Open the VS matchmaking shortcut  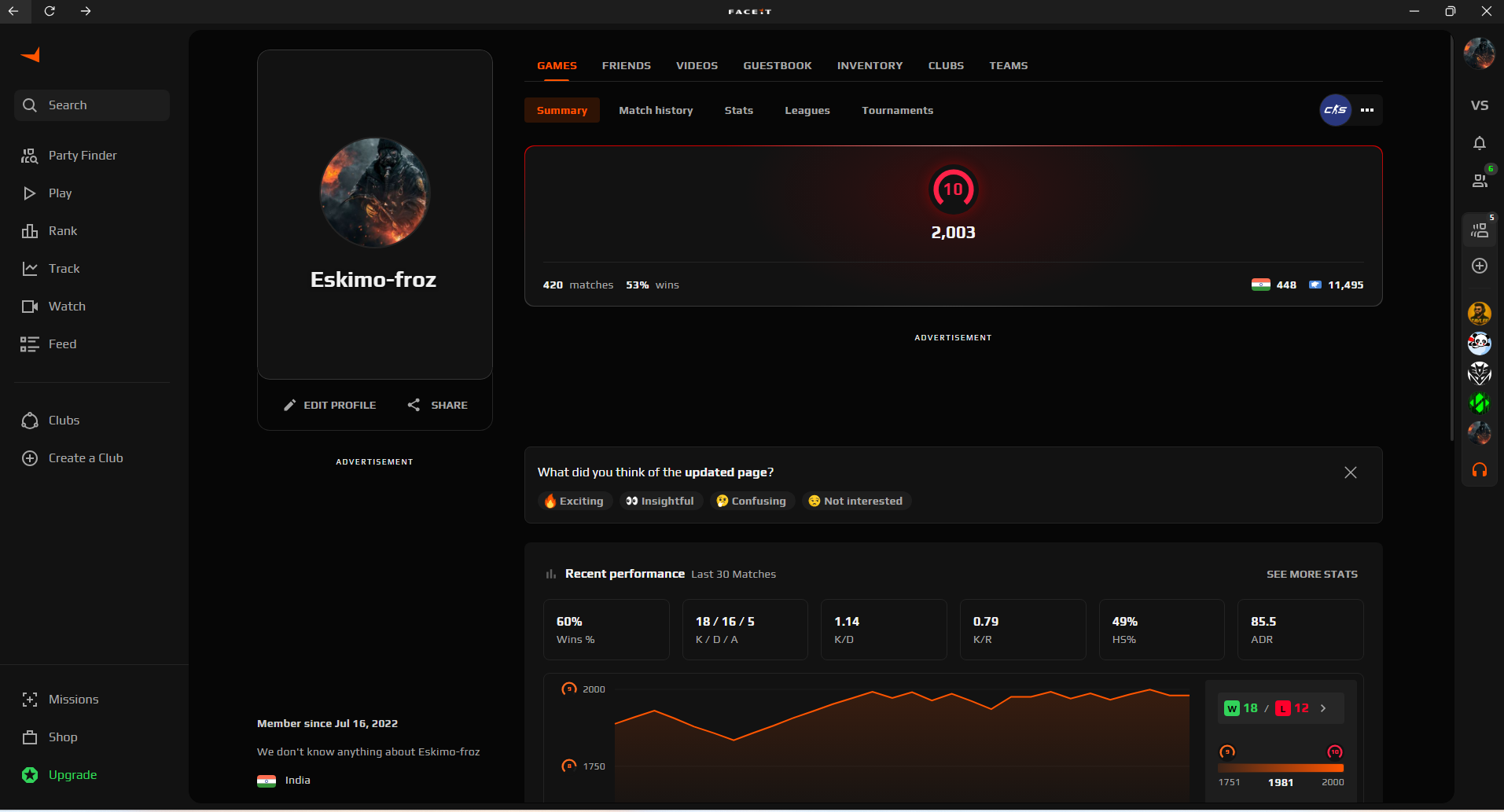(x=1480, y=105)
